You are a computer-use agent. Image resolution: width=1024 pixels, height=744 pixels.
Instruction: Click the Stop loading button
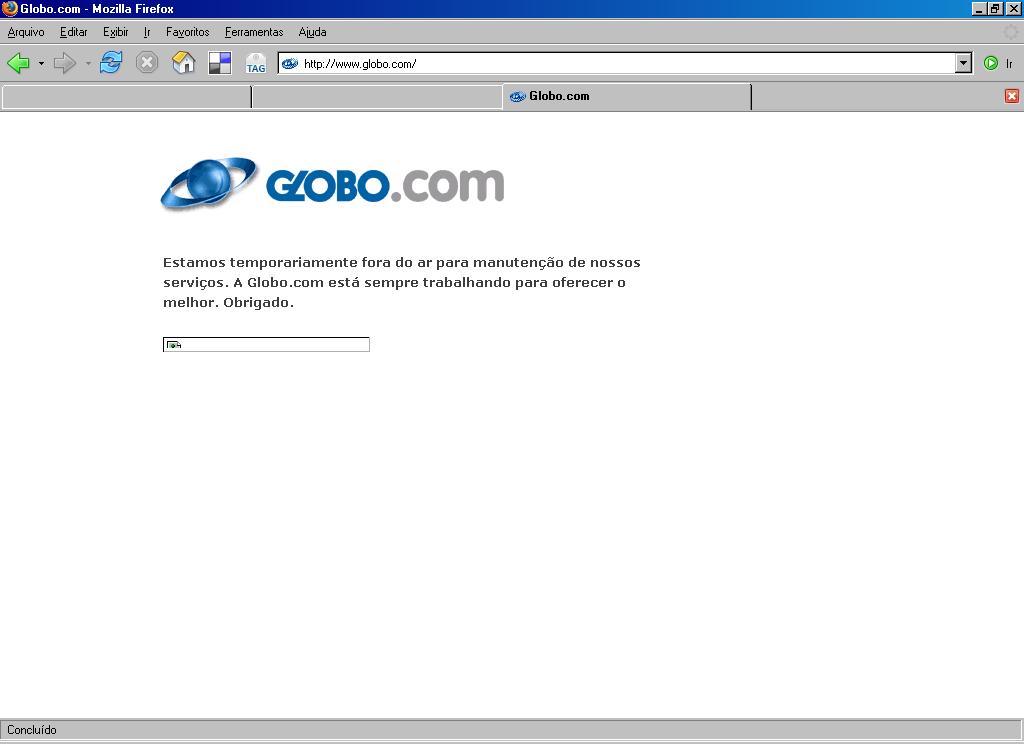tap(147, 63)
